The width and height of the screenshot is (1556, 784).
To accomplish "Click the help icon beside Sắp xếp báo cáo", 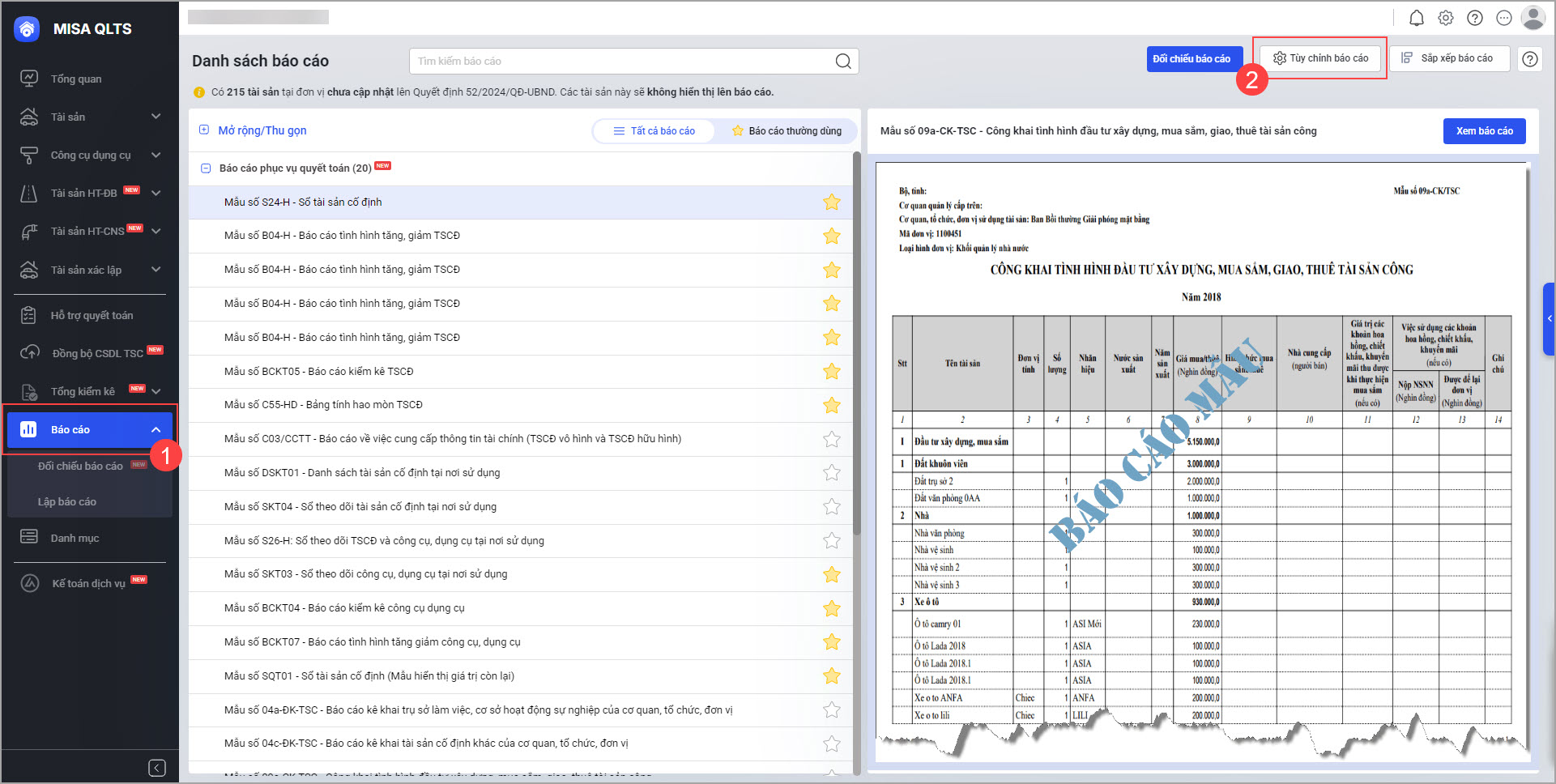I will pyautogui.click(x=1529, y=59).
